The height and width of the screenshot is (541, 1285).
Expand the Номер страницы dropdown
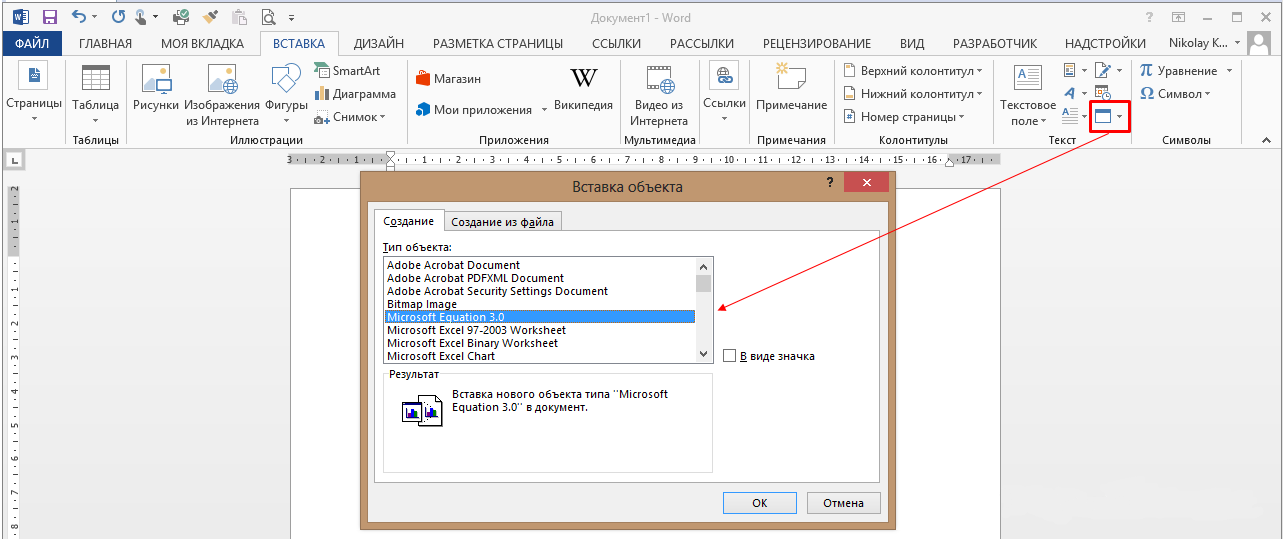(x=962, y=117)
